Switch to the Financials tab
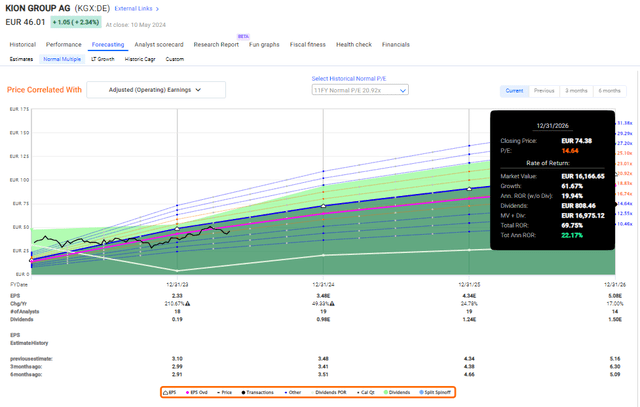 (x=396, y=44)
